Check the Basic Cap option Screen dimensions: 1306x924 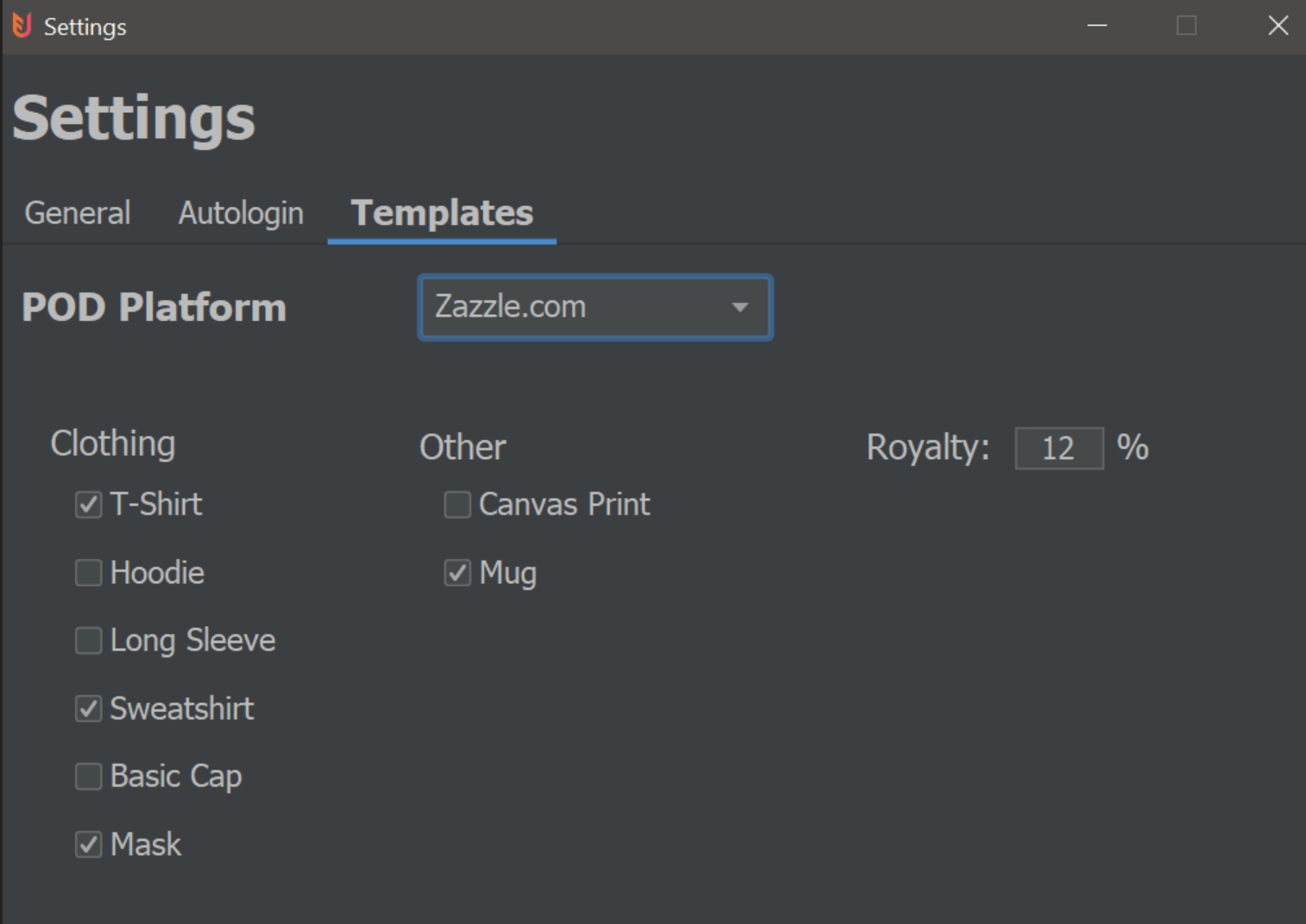[x=89, y=776]
